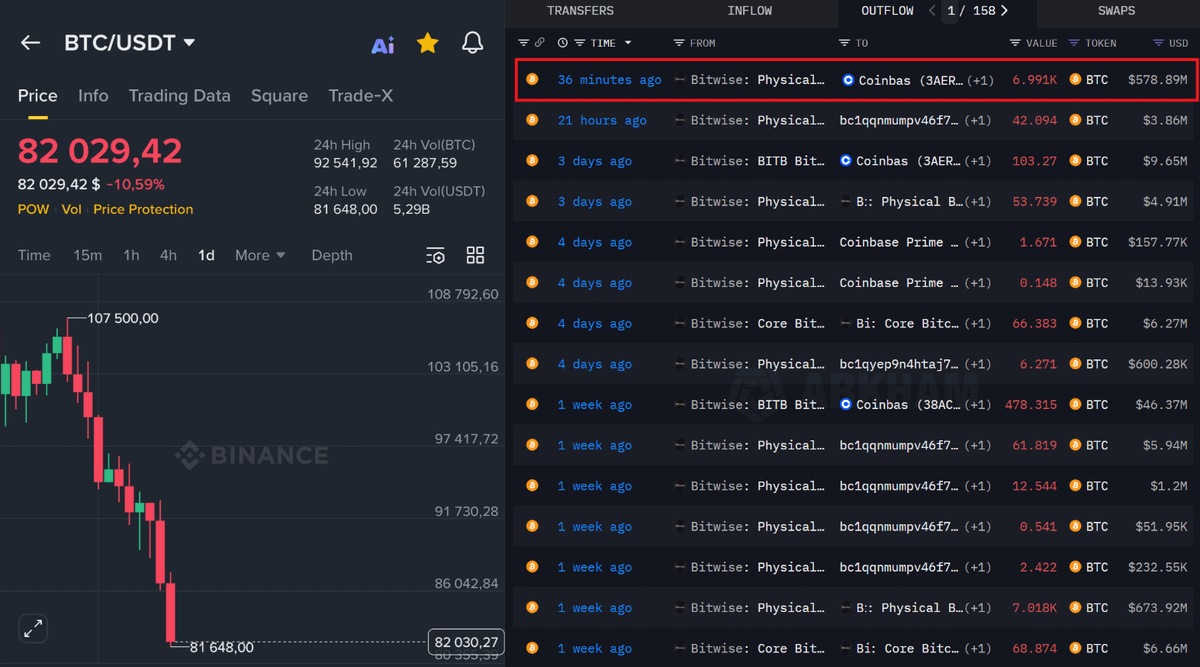
Task: Open Coinbase Prime recipient in the 1.671 BTC row
Action: pos(899,242)
